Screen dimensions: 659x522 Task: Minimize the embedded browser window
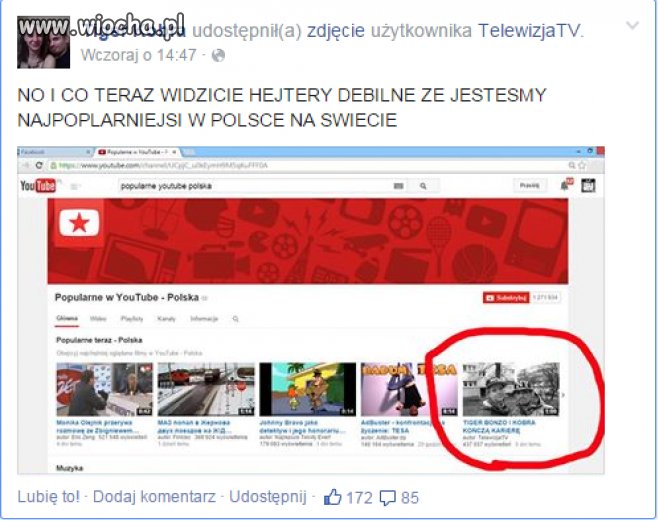(x=579, y=151)
